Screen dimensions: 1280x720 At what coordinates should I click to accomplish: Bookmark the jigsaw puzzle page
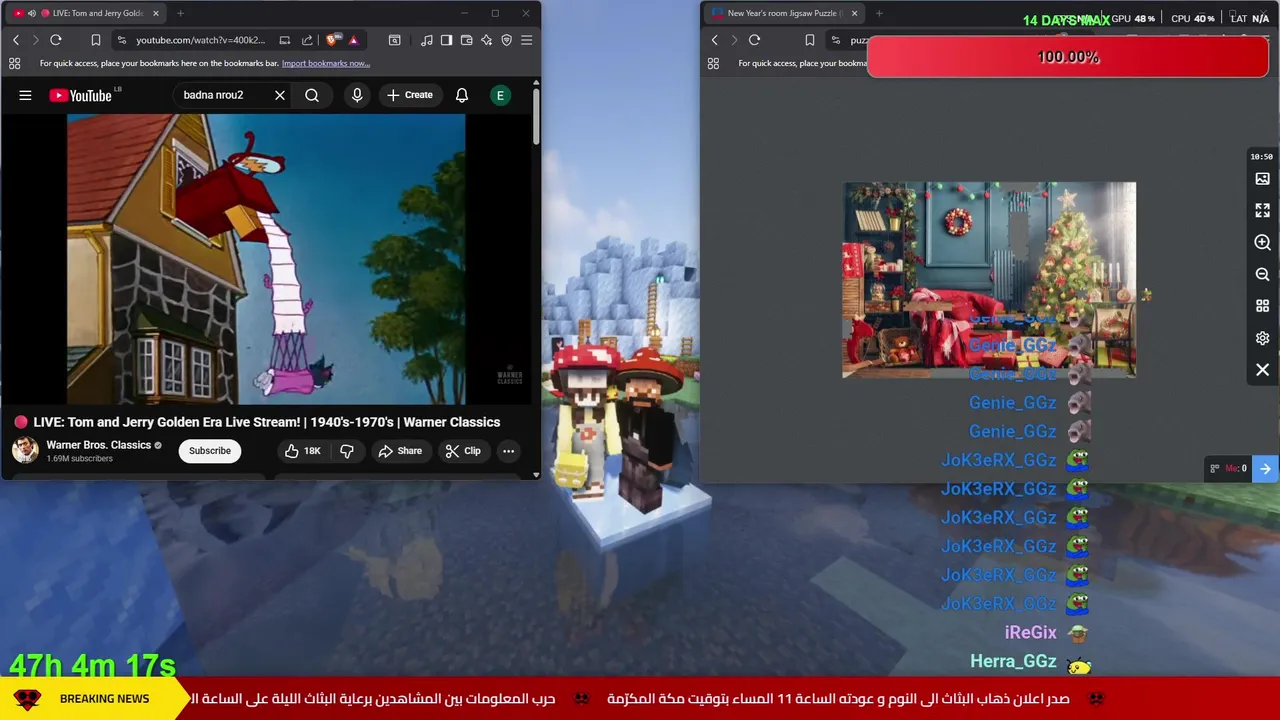(x=810, y=40)
